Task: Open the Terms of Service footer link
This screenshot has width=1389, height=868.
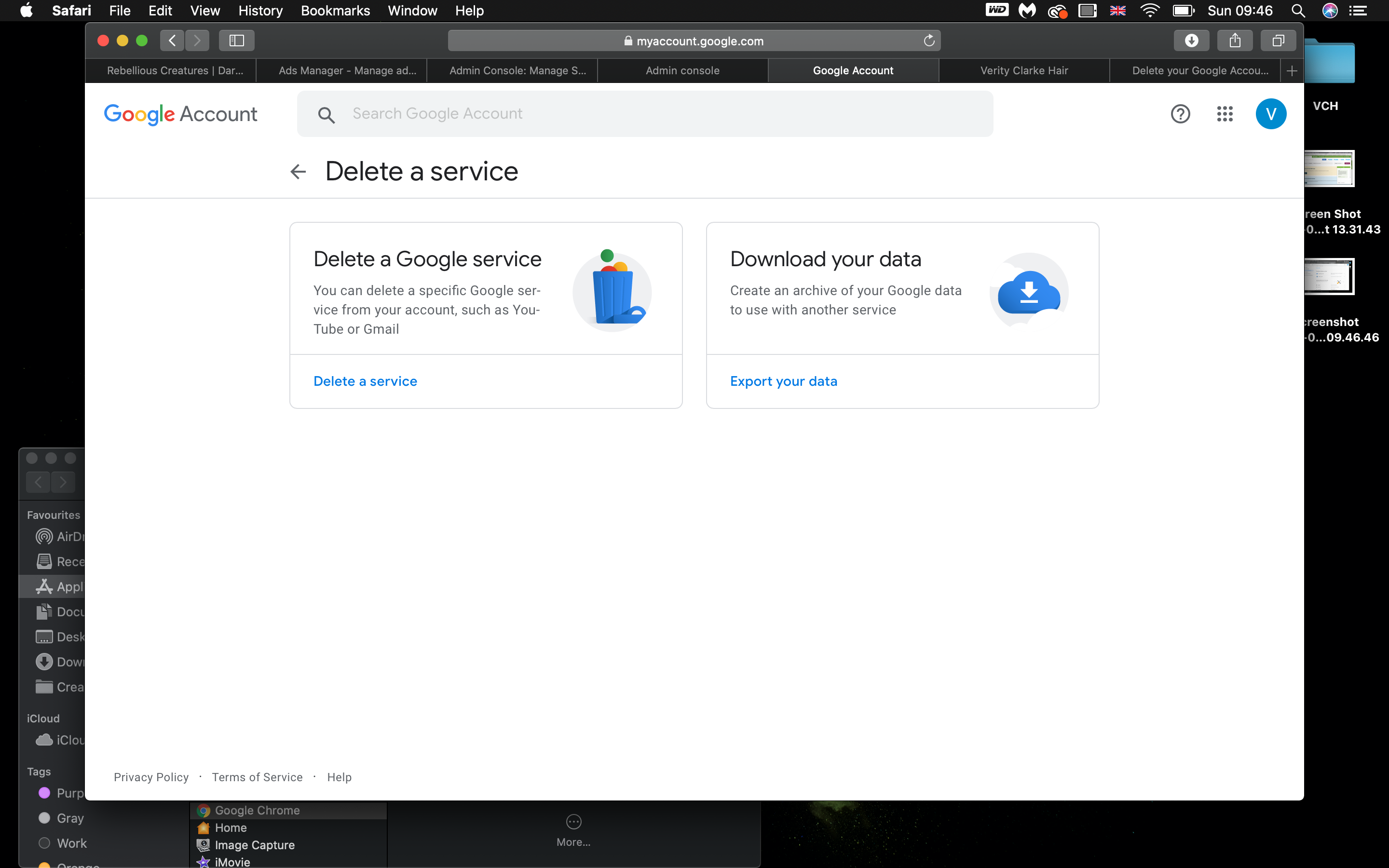Action: [x=257, y=777]
